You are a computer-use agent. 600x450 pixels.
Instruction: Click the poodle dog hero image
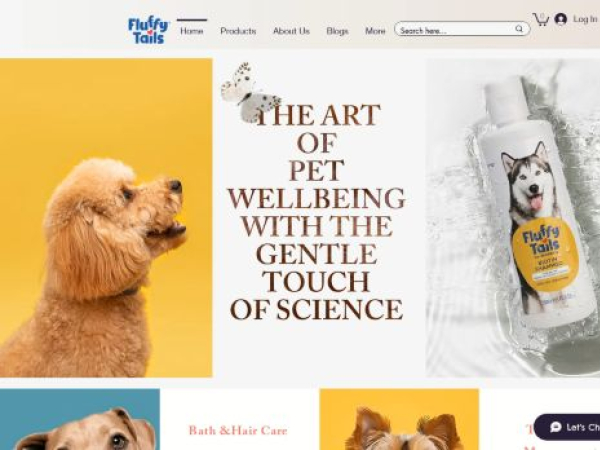tap(106, 218)
